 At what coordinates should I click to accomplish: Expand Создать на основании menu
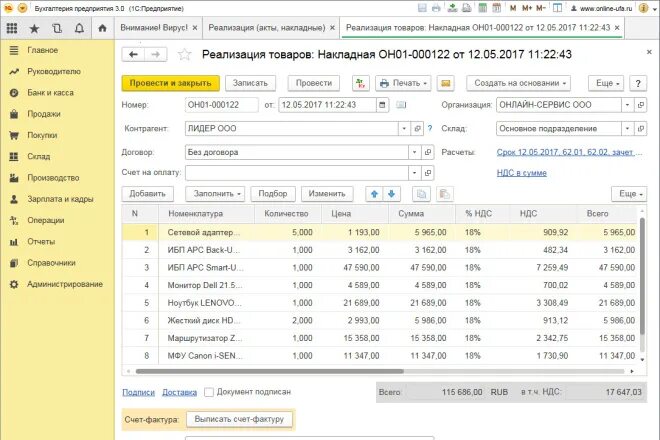click(518, 83)
